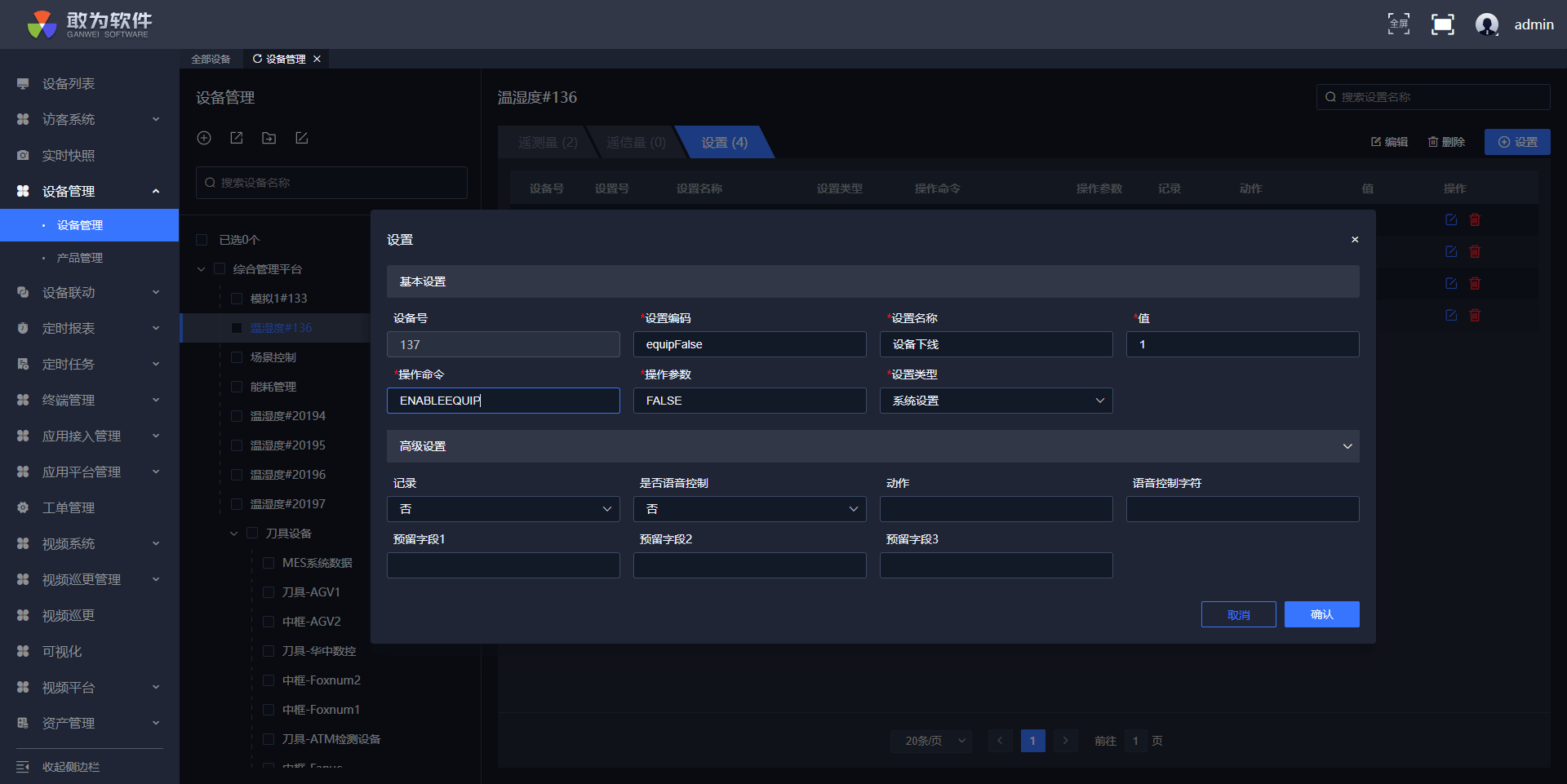Click the 取消 button
The image size is (1567, 784).
(x=1238, y=614)
